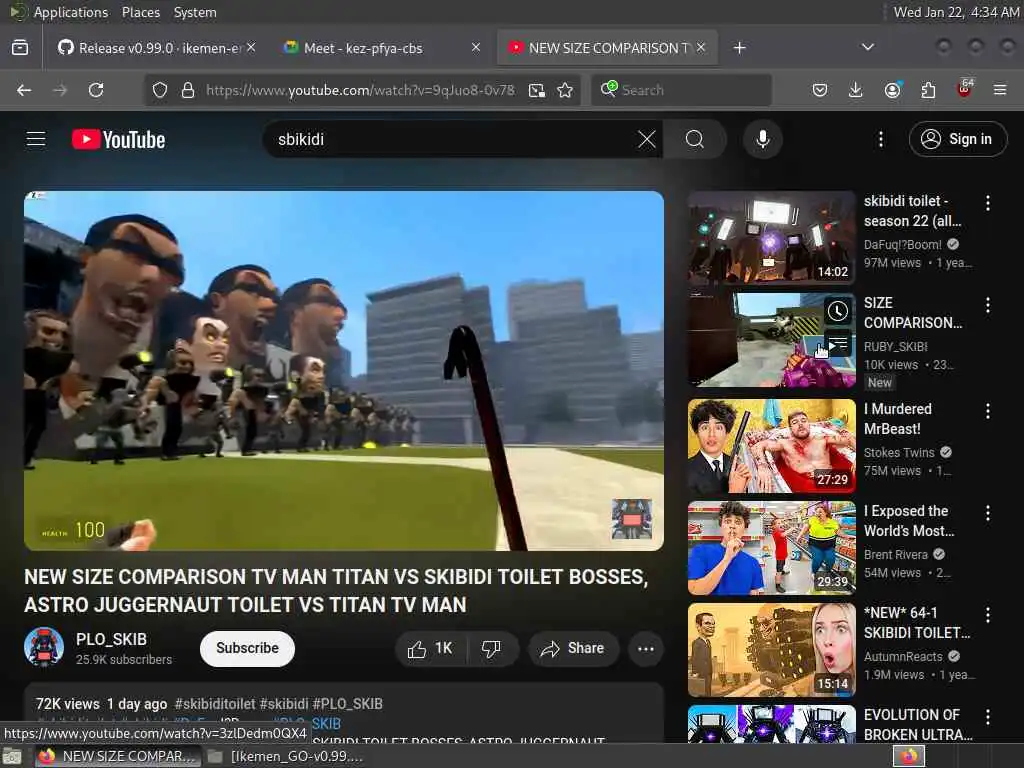This screenshot has height=768, width=1024.
Task: Click the Sign in button
Action: (x=958, y=139)
